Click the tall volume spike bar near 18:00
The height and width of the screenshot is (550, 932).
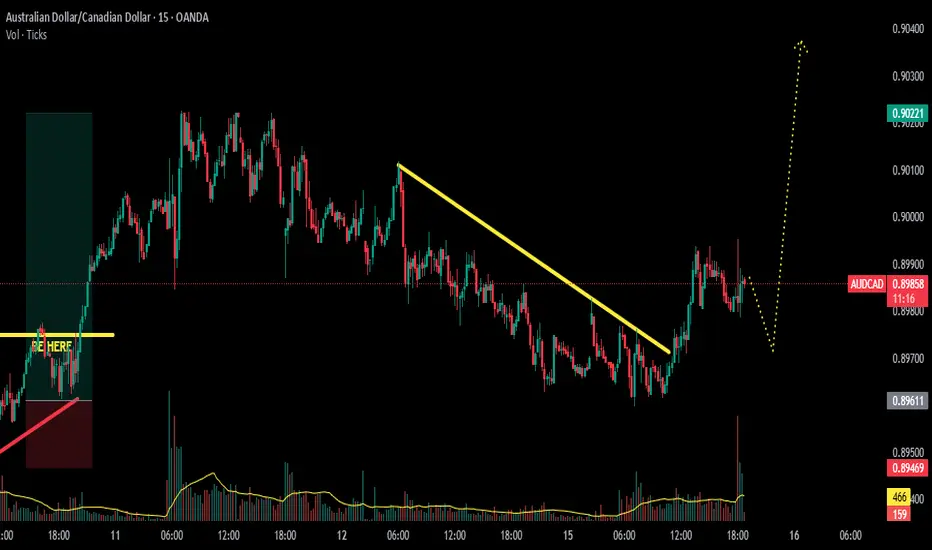pos(738,468)
